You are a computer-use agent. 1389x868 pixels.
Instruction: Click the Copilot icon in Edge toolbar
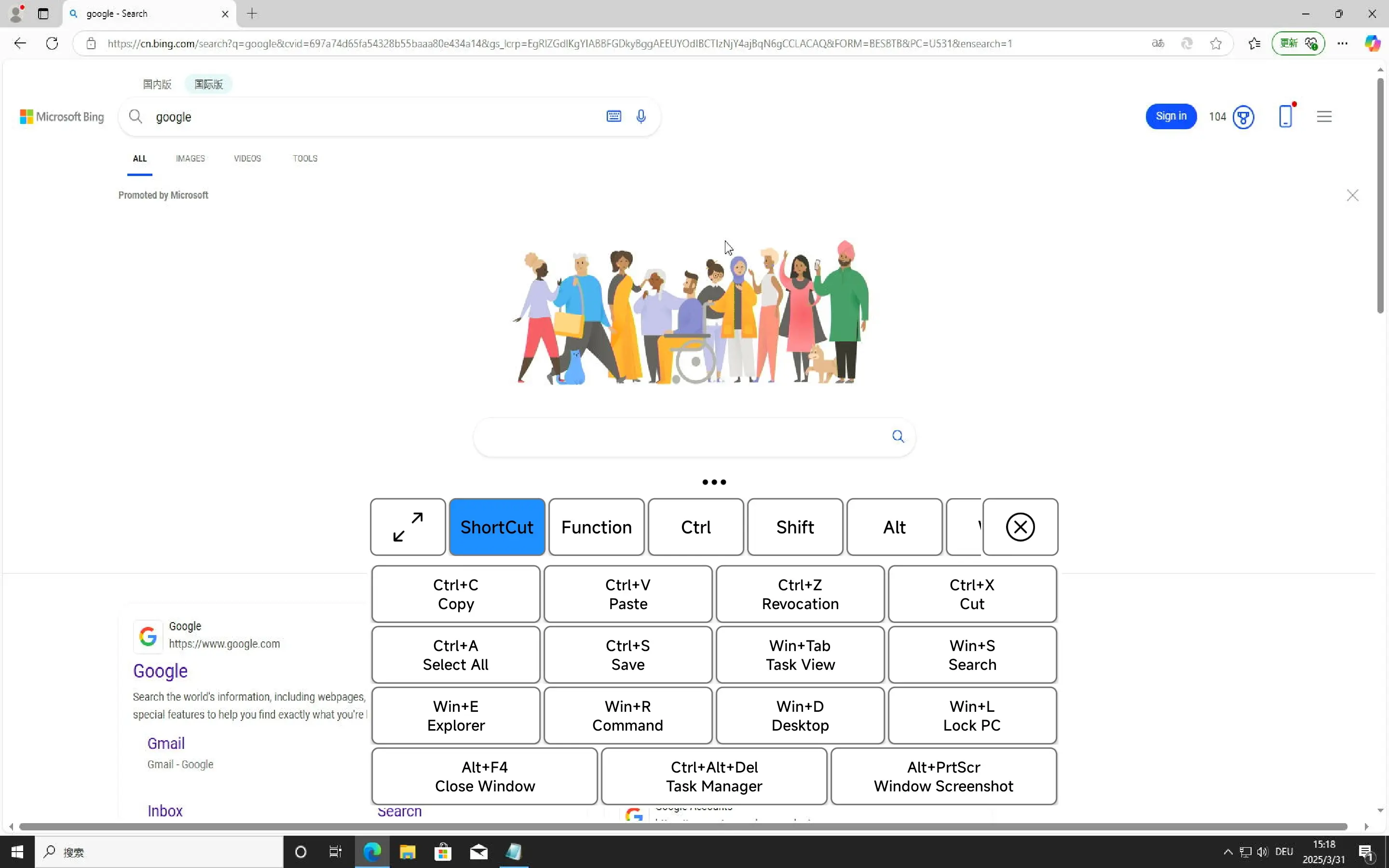click(x=1372, y=43)
